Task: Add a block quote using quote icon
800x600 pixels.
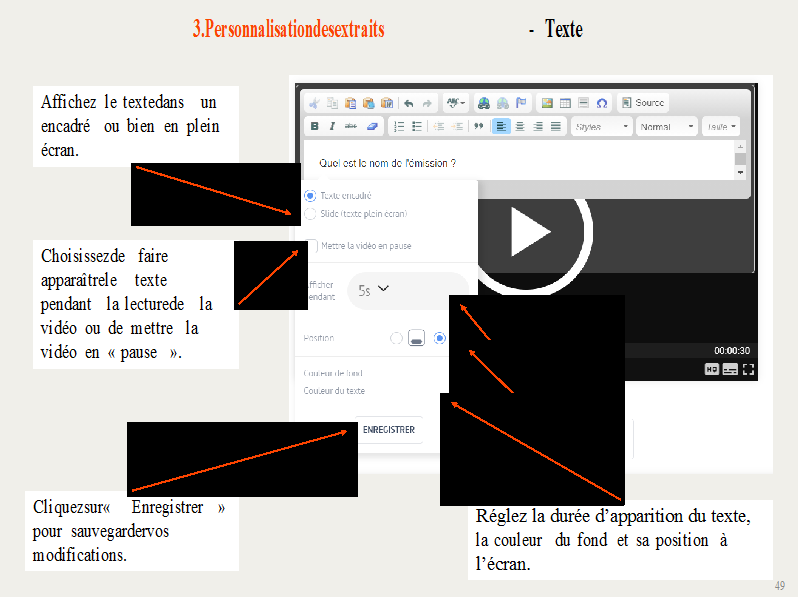Action: [x=478, y=127]
